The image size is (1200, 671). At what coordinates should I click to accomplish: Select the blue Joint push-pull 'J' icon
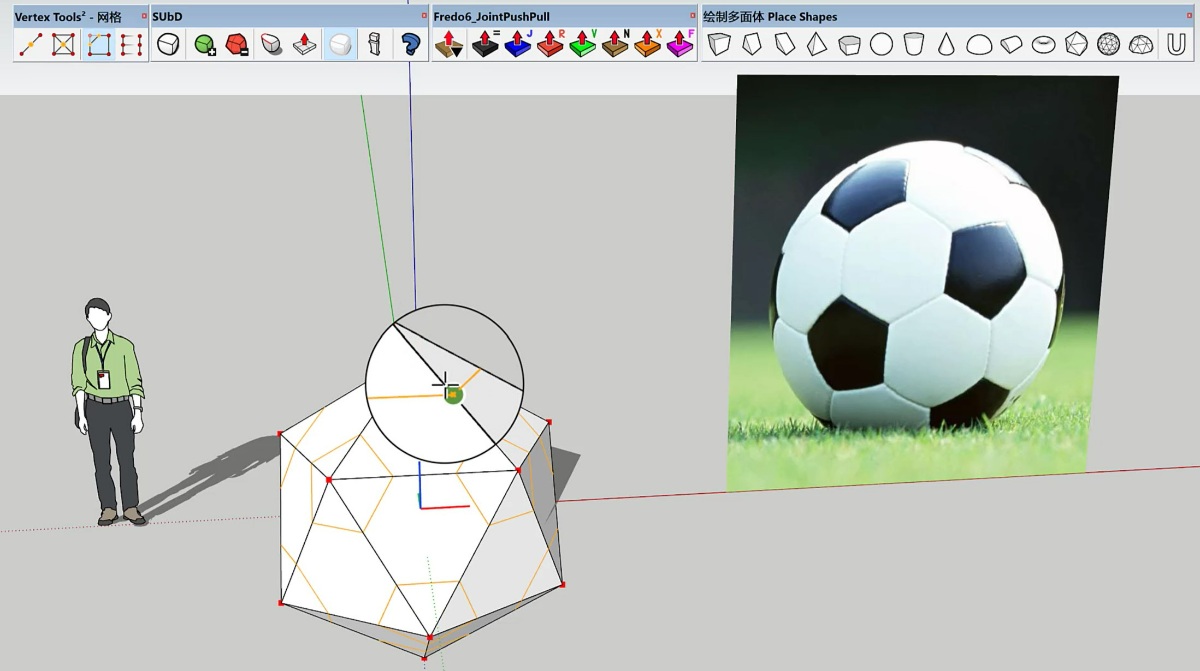pyautogui.click(x=518, y=44)
